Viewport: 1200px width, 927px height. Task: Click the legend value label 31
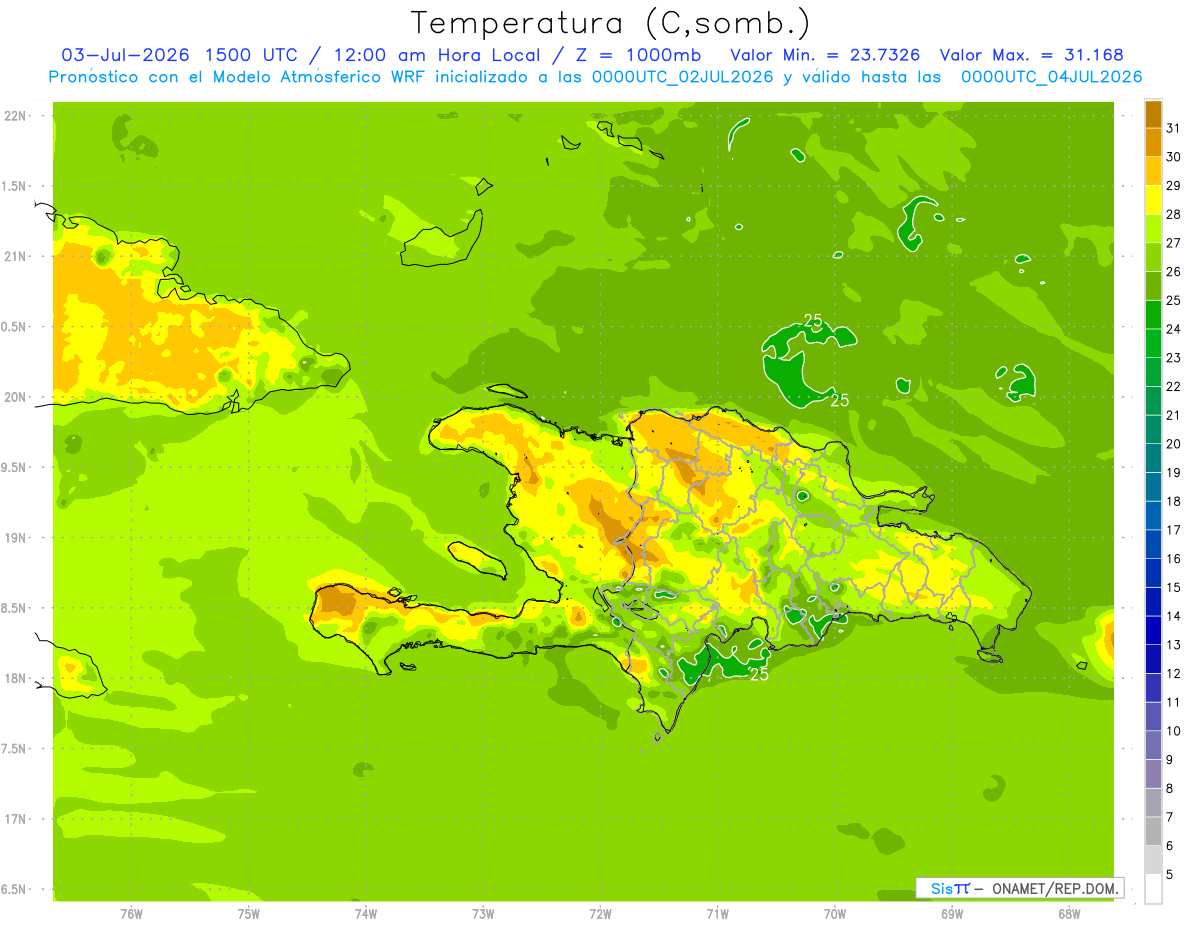[1173, 128]
